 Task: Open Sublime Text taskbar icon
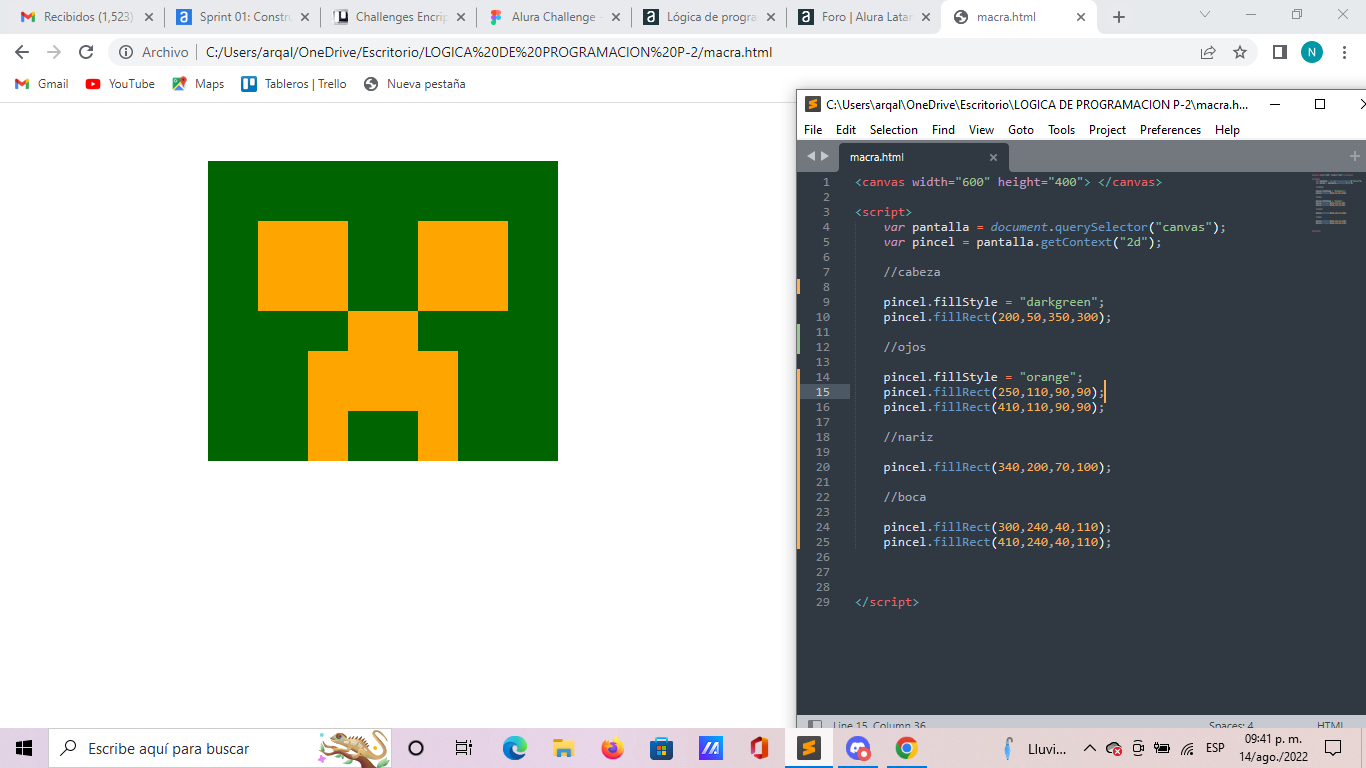808,748
